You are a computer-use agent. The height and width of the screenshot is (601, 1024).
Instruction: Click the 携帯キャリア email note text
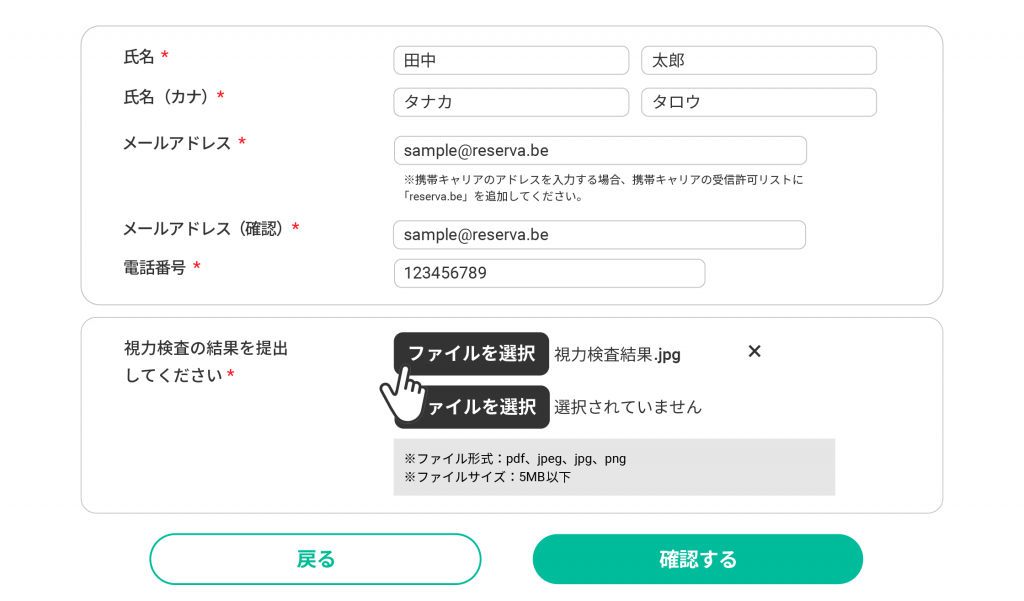click(603, 188)
